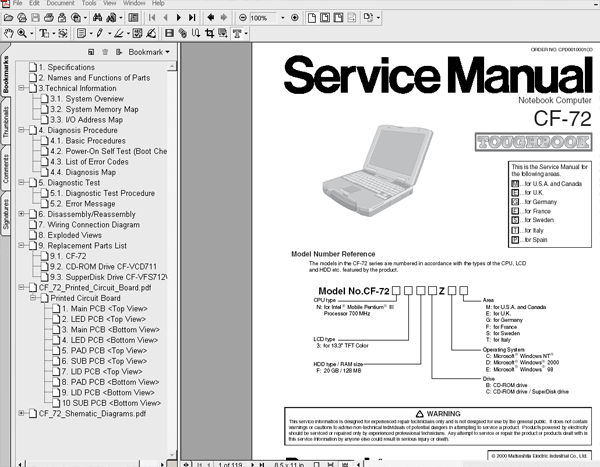Set view to Fit Width
This screenshot has width=600, height=467.
coord(338,18)
